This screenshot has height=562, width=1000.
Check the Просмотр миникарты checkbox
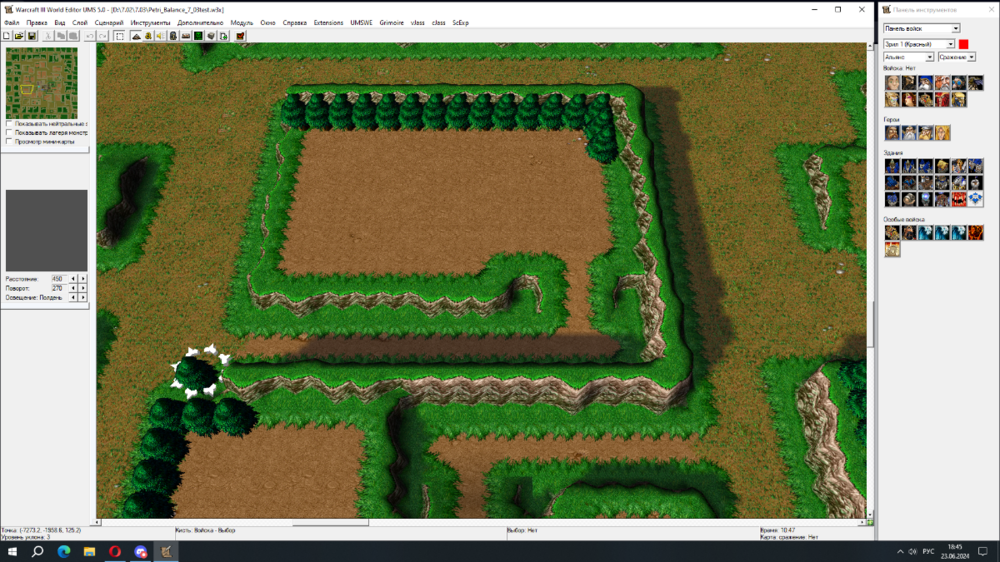pos(9,142)
